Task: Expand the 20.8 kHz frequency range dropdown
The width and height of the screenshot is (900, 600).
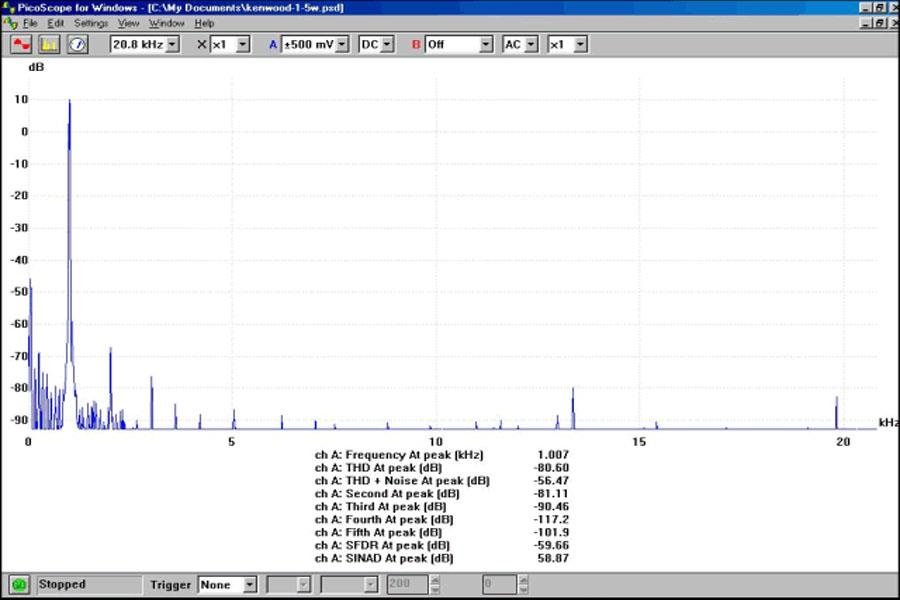Action: [x=172, y=44]
